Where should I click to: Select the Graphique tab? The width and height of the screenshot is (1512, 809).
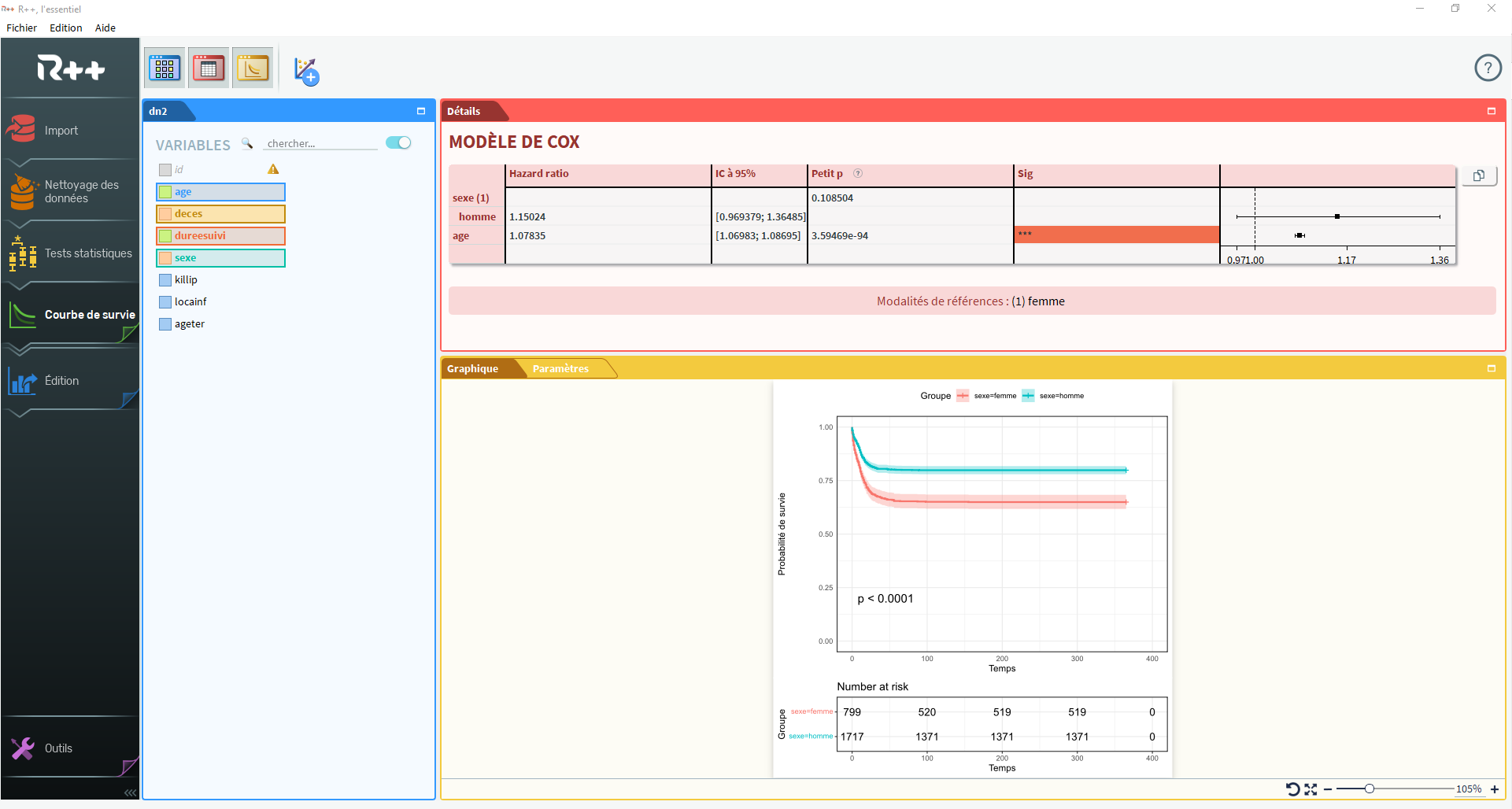tap(473, 368)
